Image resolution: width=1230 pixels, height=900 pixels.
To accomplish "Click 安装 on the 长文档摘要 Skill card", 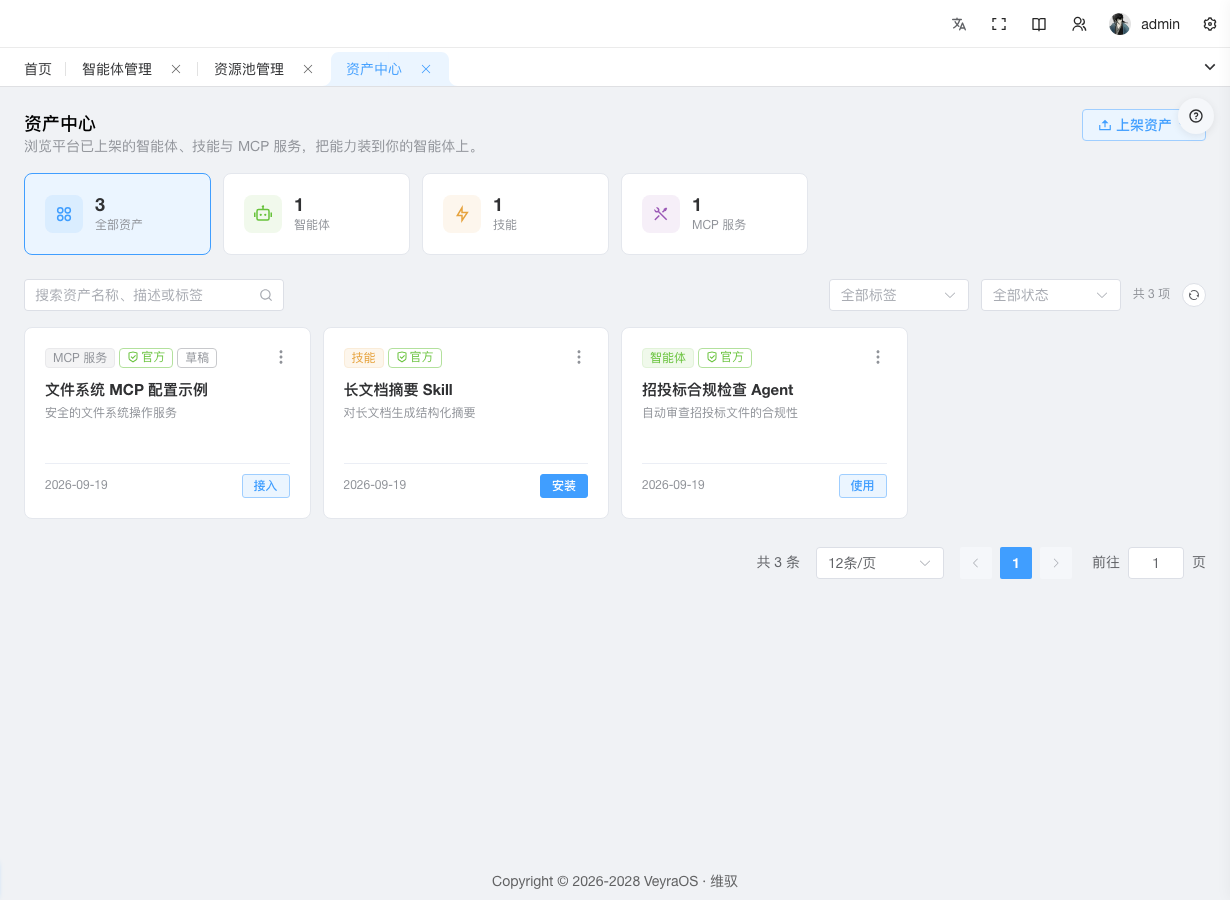I will 564,485.
